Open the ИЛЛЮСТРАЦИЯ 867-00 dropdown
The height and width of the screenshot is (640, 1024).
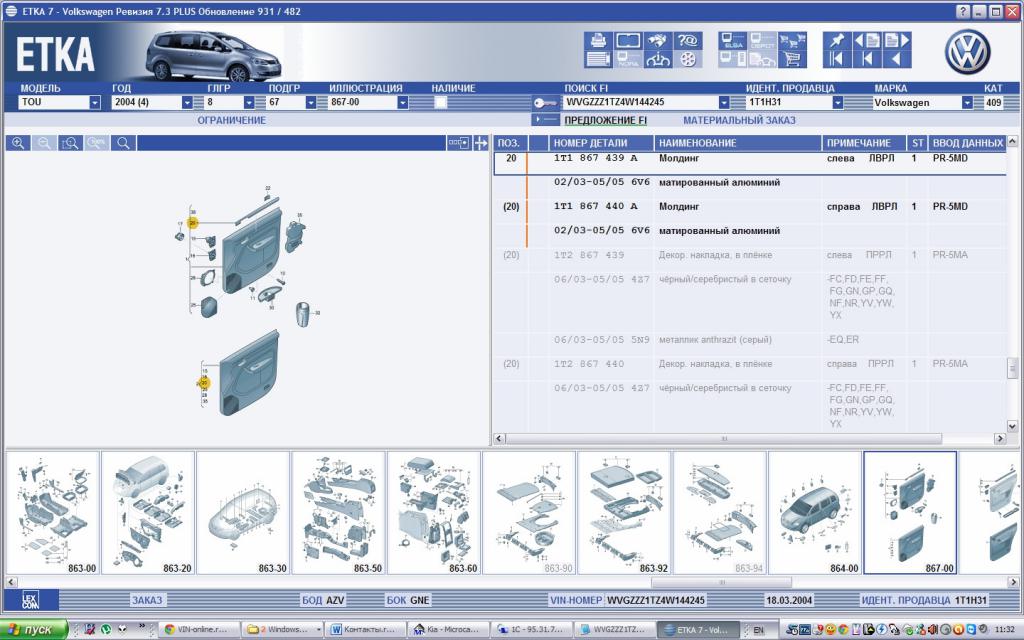click(403, 103)
